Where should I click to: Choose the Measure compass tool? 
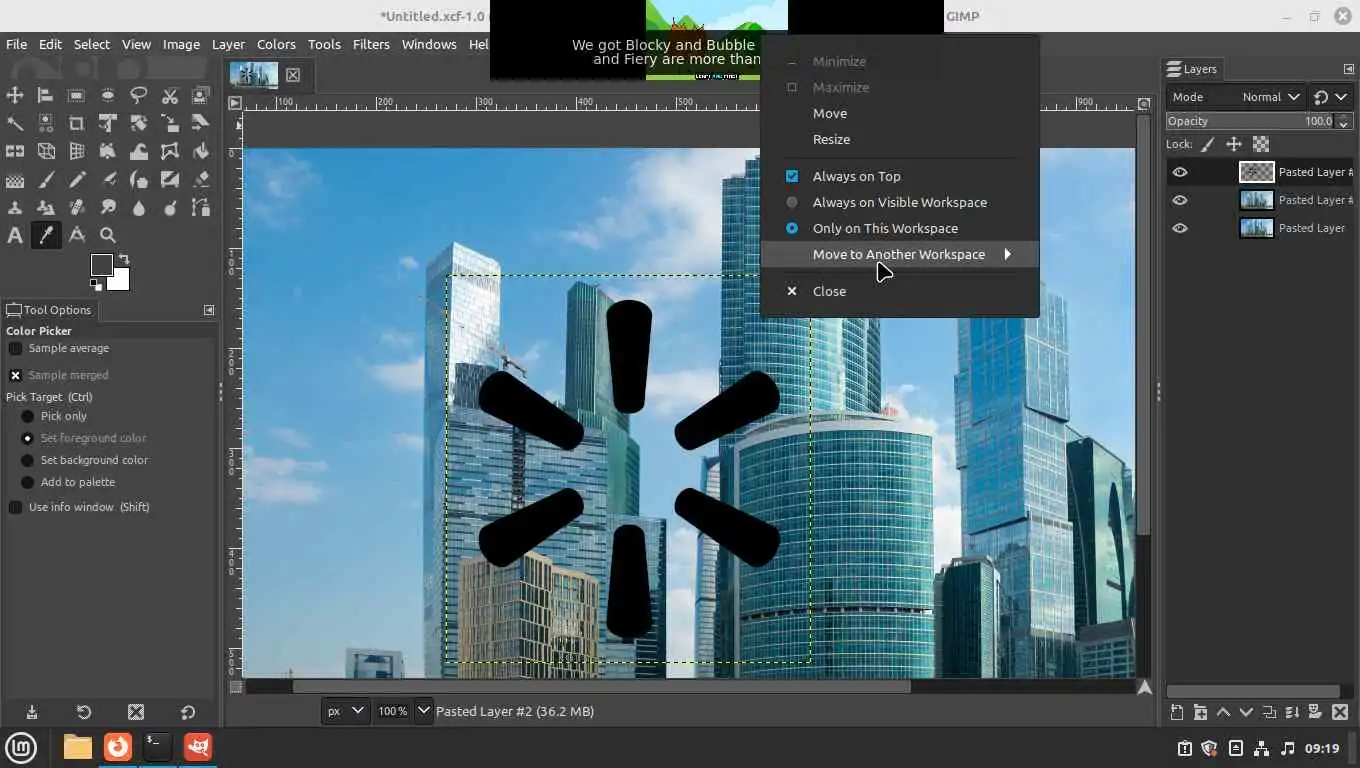click(77, 236)
